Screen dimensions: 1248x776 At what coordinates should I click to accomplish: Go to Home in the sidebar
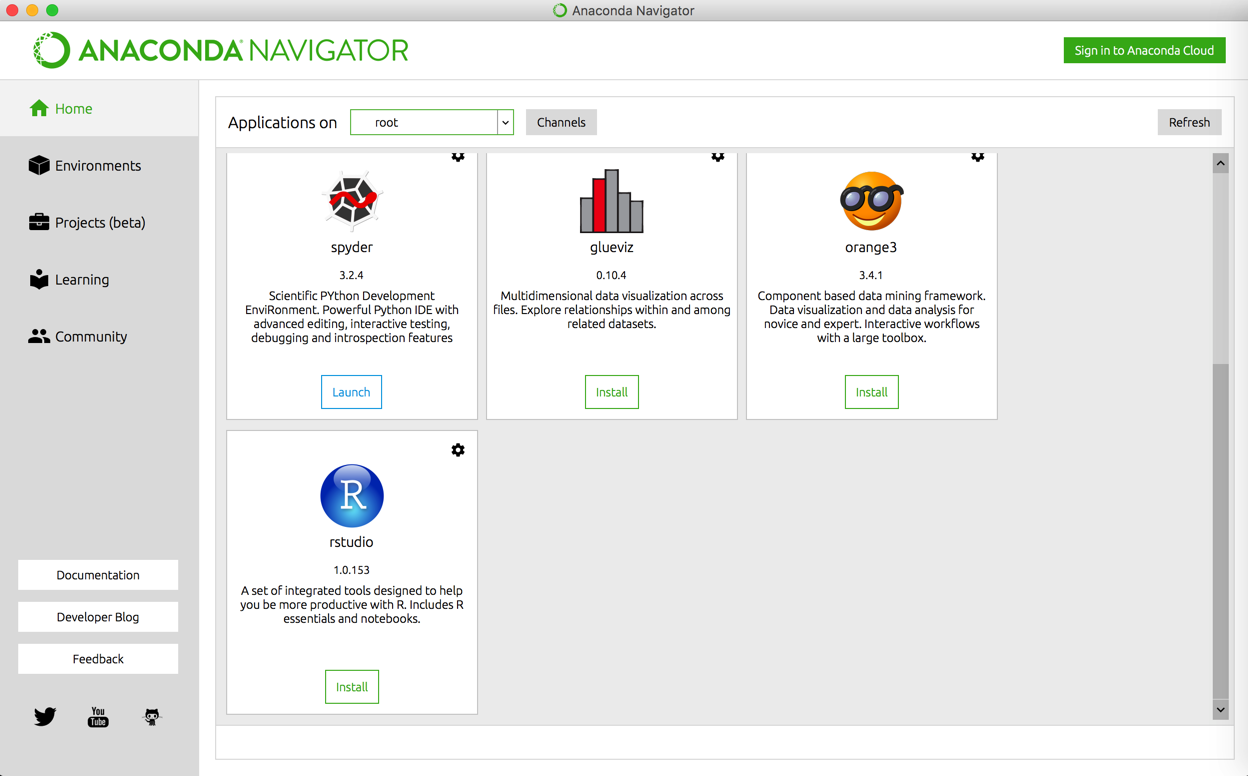[99, 108]
